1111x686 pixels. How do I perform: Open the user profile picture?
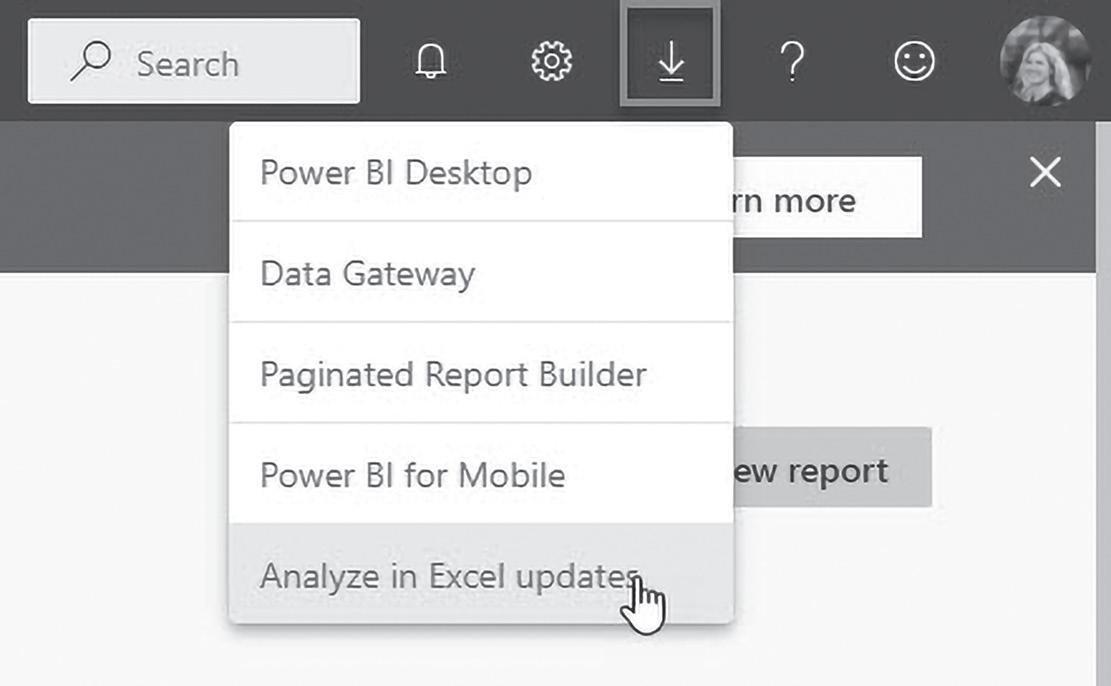click(1044, 61)
